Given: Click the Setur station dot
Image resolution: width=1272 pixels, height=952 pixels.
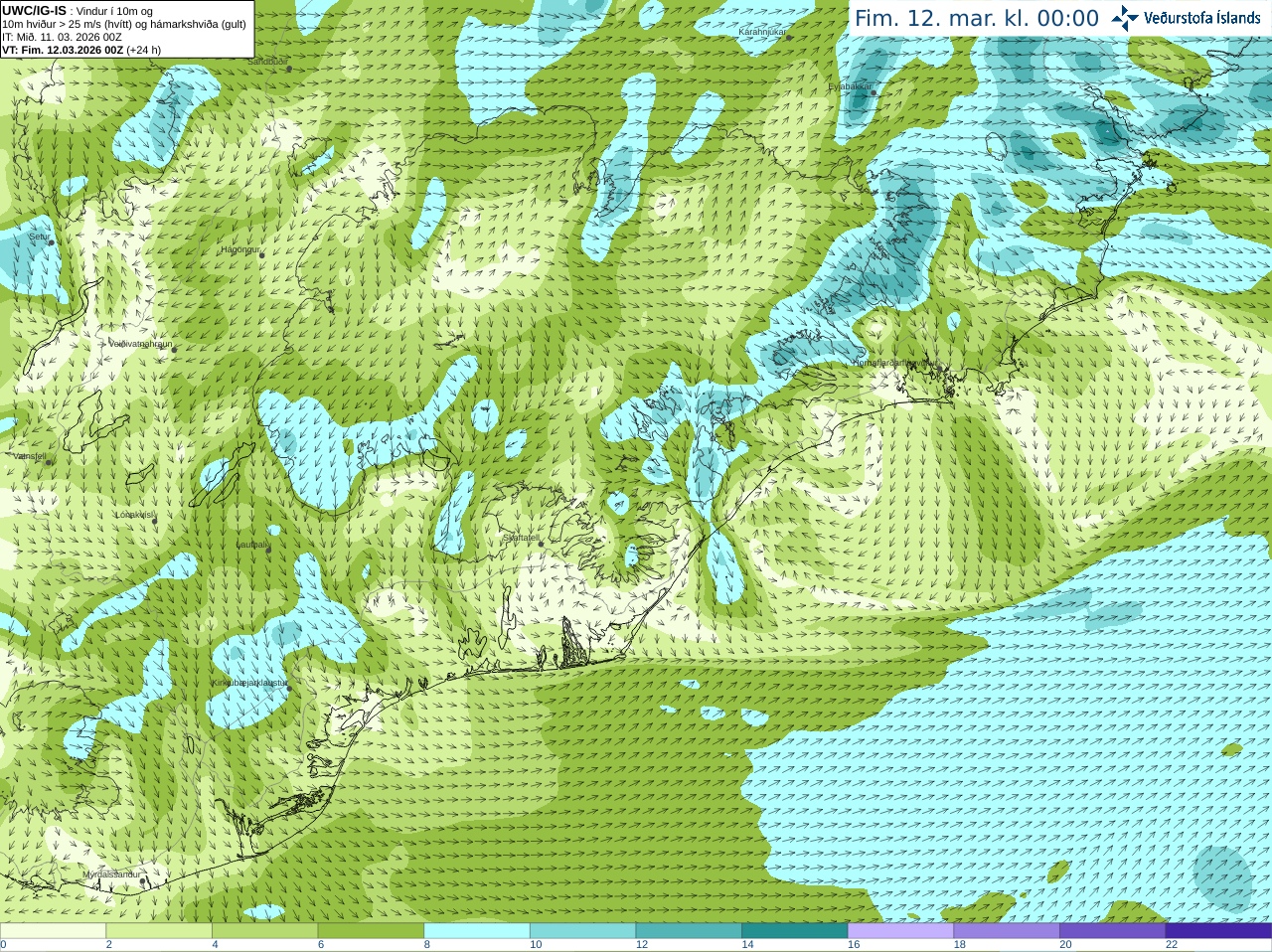Looking at the screenshot, I should coord(51,241).
